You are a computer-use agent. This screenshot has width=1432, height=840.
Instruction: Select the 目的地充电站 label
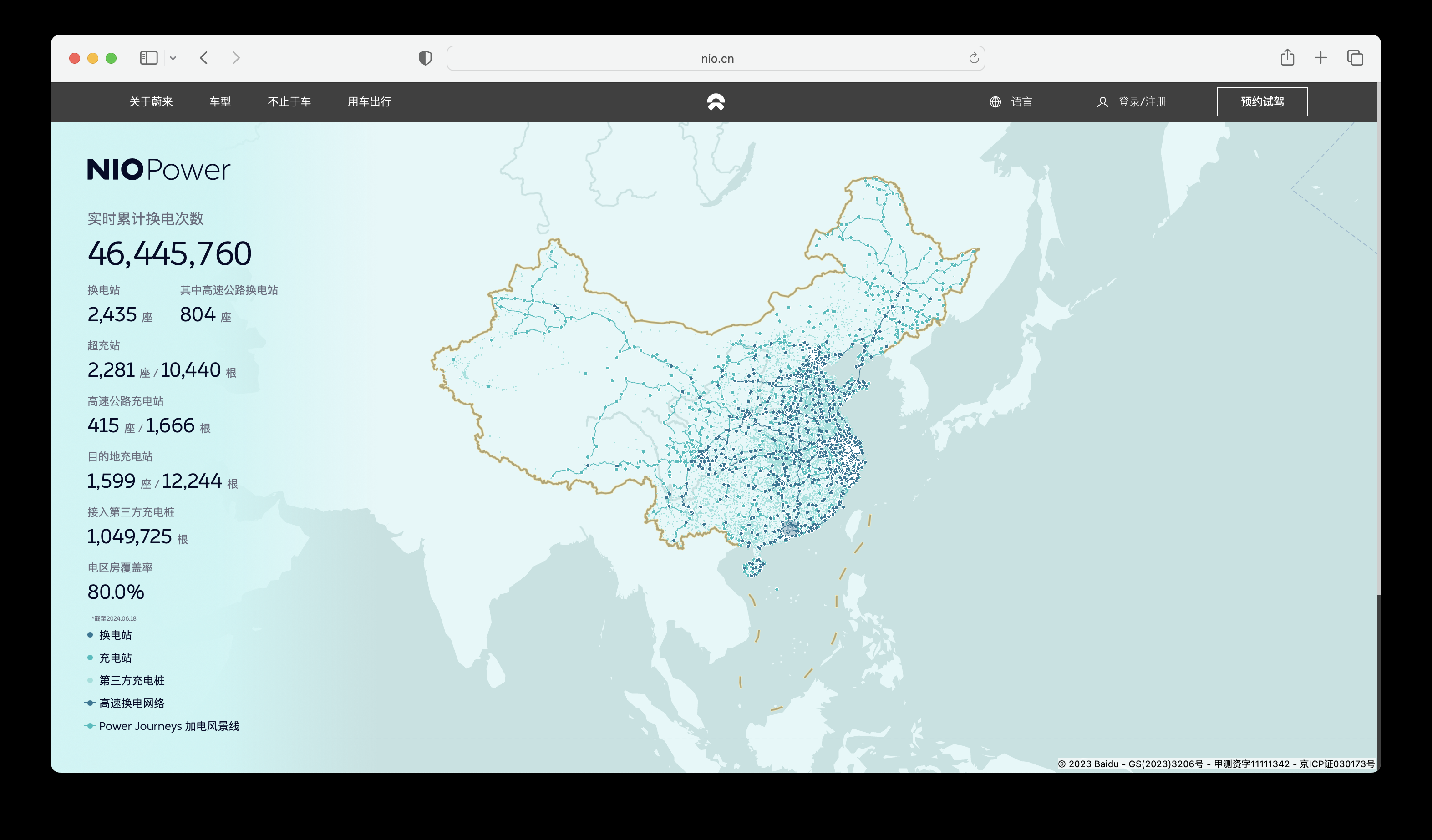120,457
